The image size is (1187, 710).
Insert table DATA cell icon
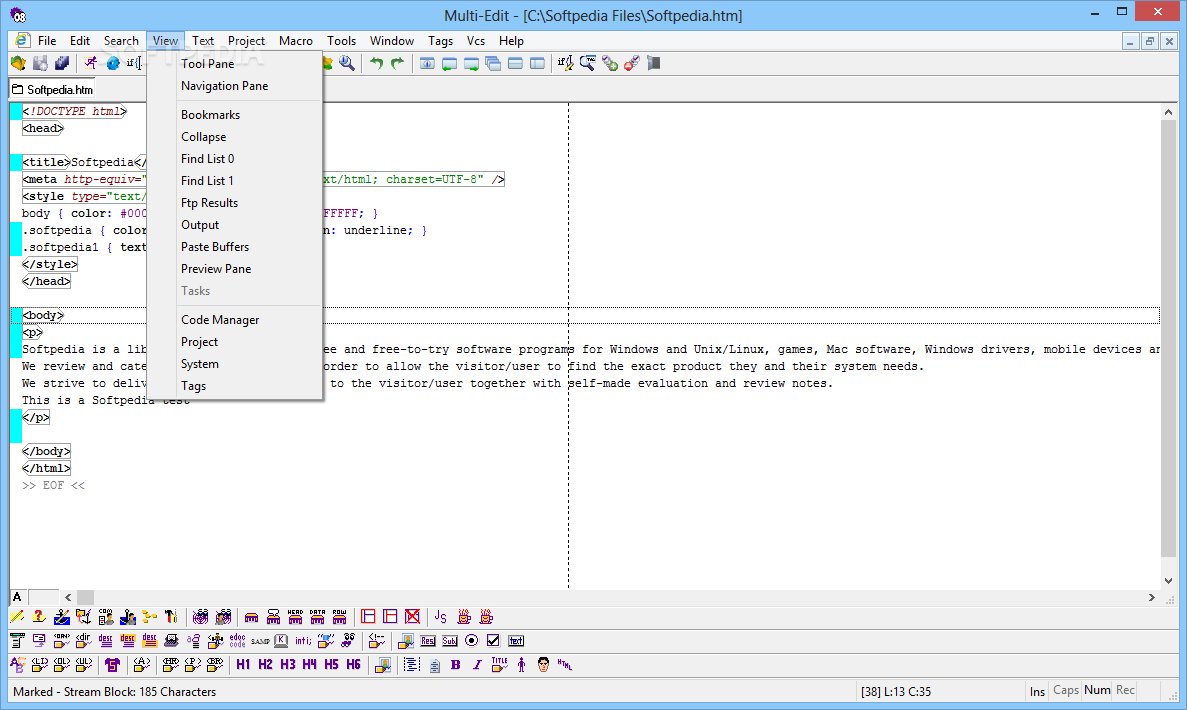click(317, 617)
